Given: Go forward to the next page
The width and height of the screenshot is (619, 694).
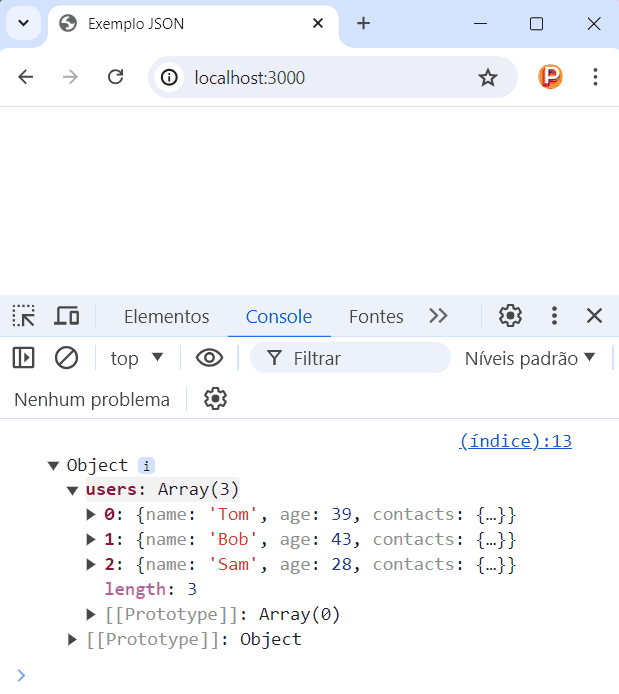Looking at the screenshot, I should (x=70, y=77).
